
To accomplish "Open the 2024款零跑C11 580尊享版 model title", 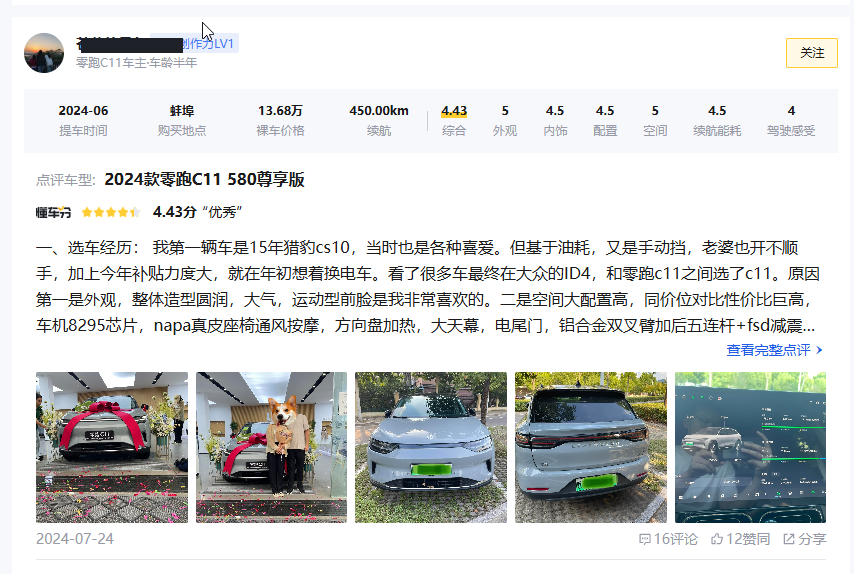I will click(204, 179).
